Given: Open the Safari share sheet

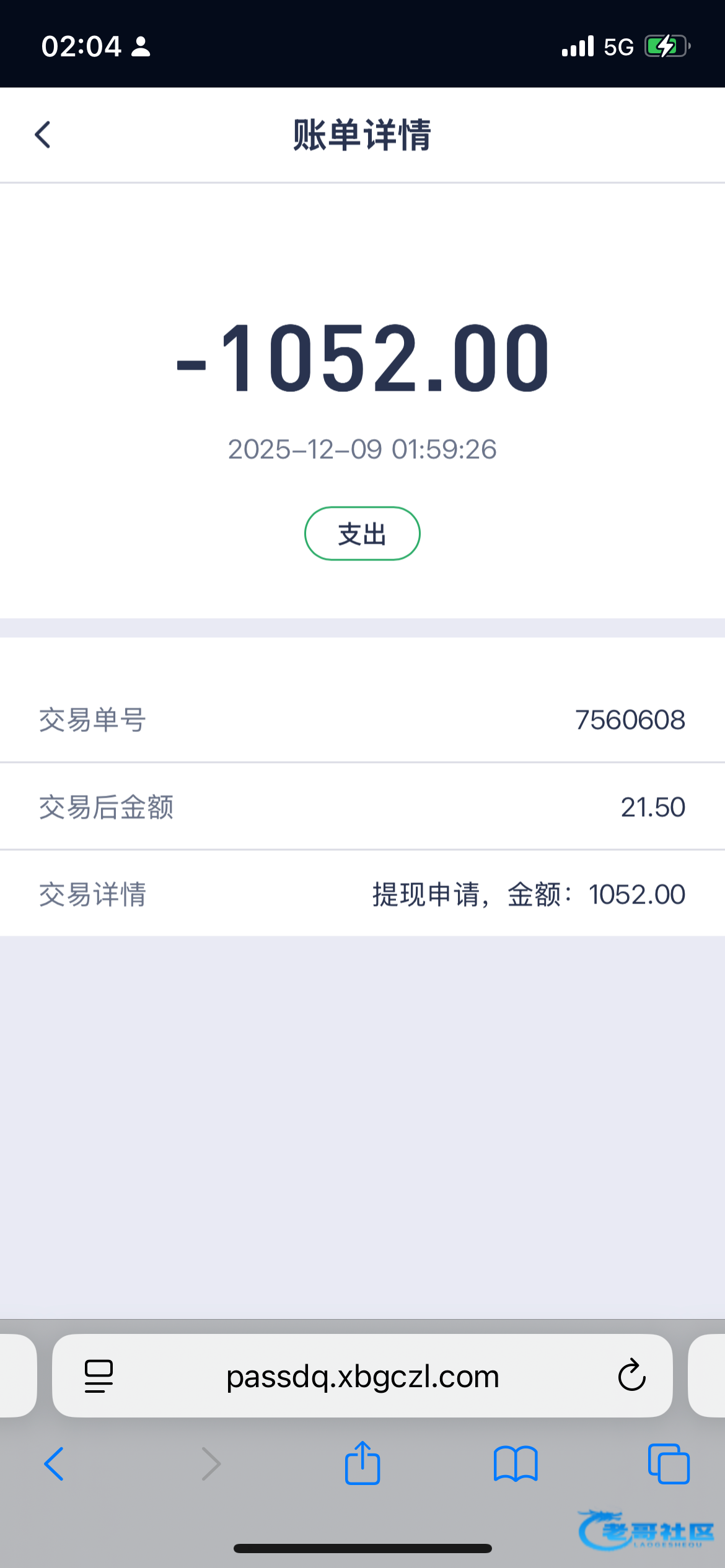Looking at the screenshot, I should tap(362, 1463).
